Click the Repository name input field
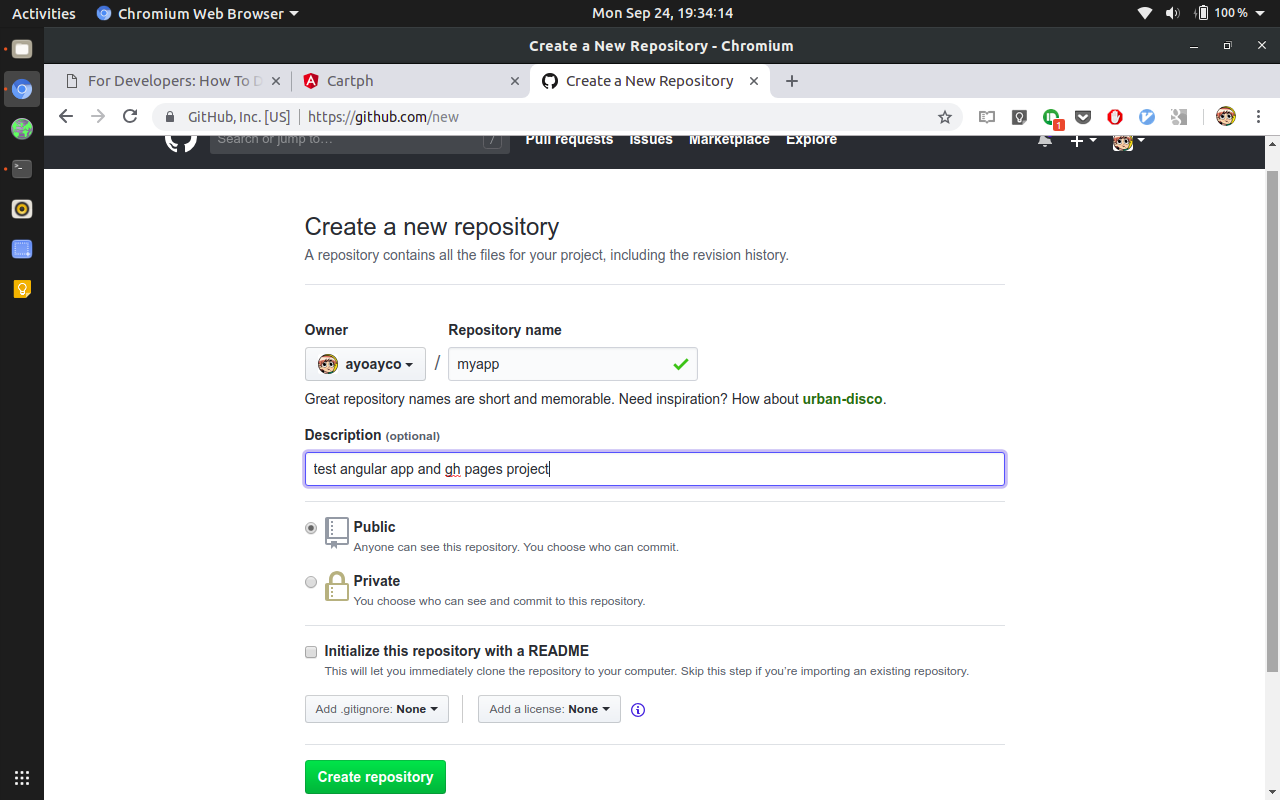 click(x=560, y=364)
